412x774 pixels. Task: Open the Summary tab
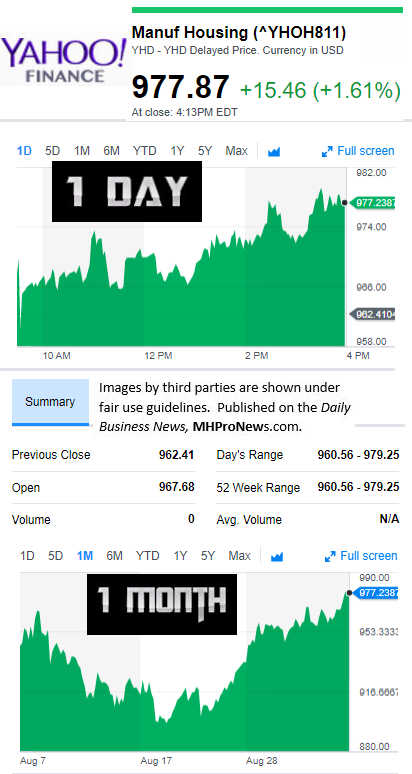click(50, 402)
